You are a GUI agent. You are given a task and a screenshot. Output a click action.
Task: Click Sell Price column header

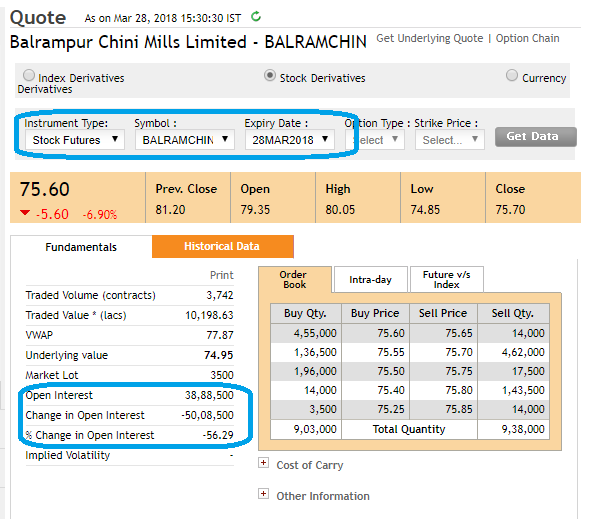coord(443,313)
